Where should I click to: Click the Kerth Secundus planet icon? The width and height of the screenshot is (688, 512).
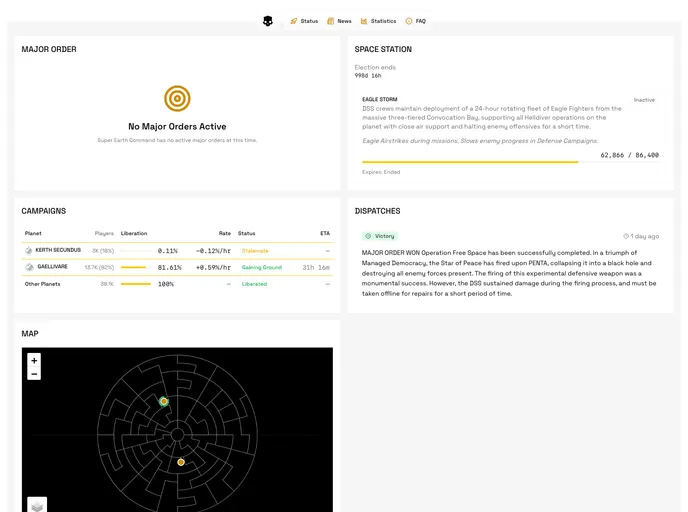click(29, 251)
